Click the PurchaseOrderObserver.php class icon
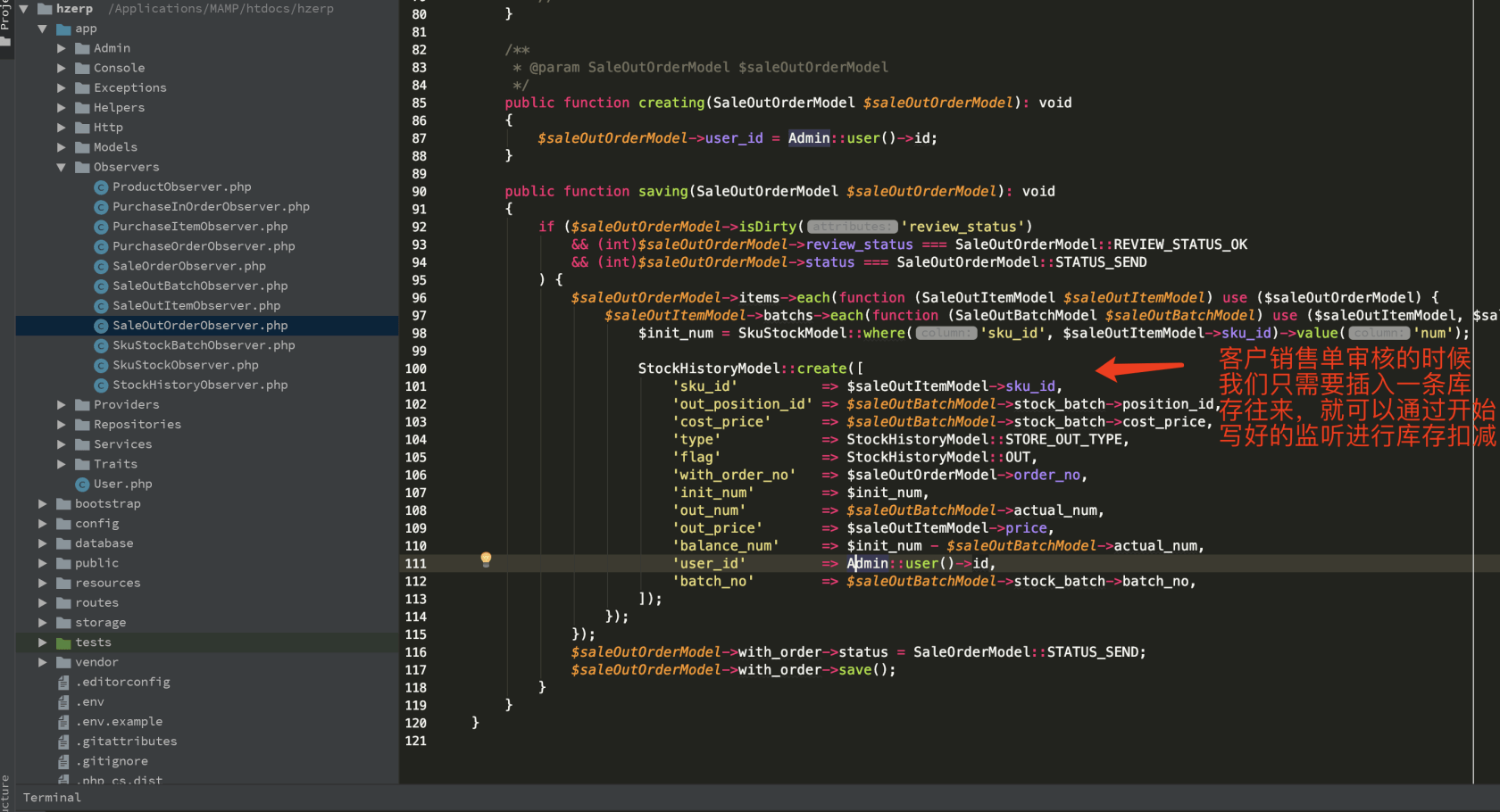The image size is (1500, 812). 101,246
